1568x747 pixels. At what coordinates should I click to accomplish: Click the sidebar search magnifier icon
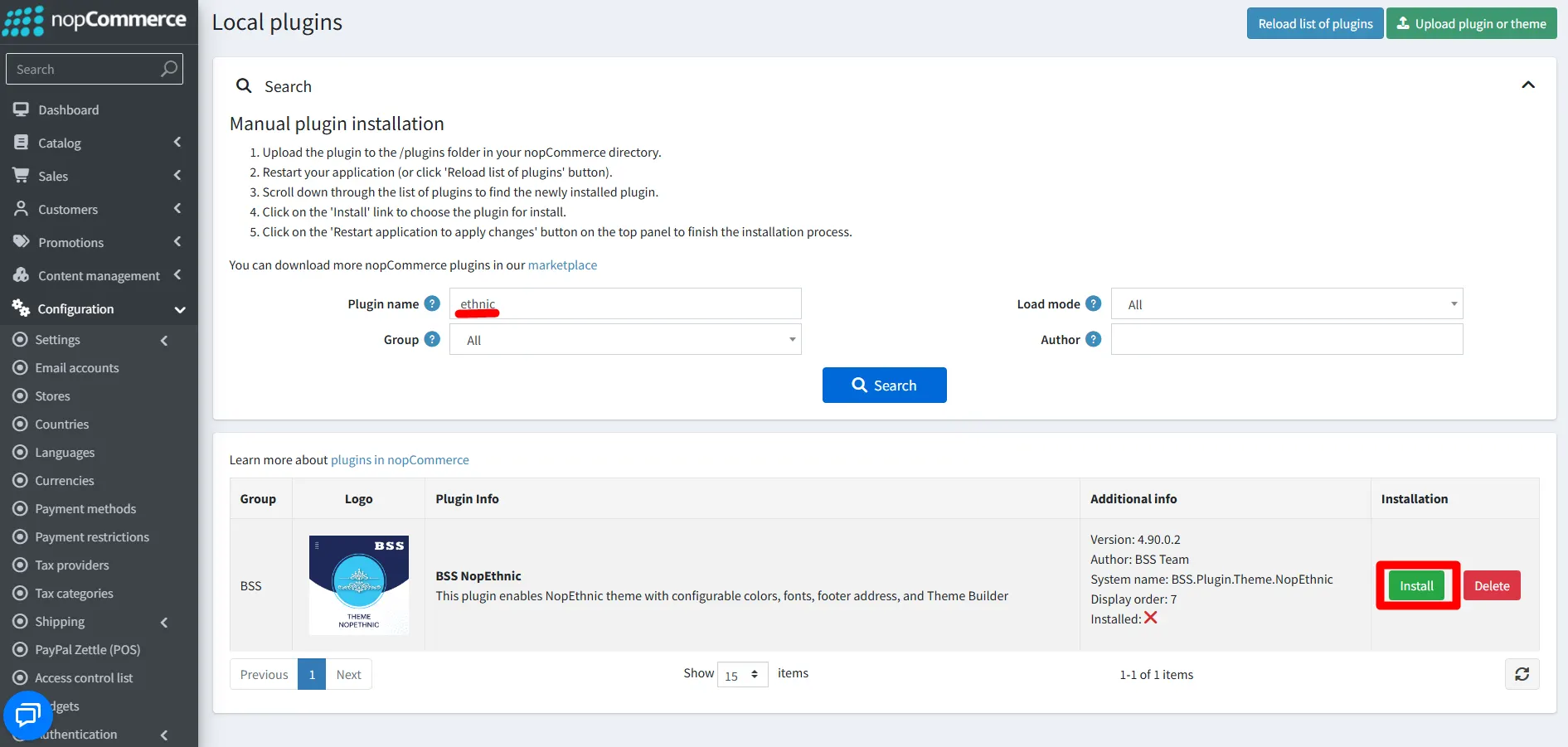[169, 69]
